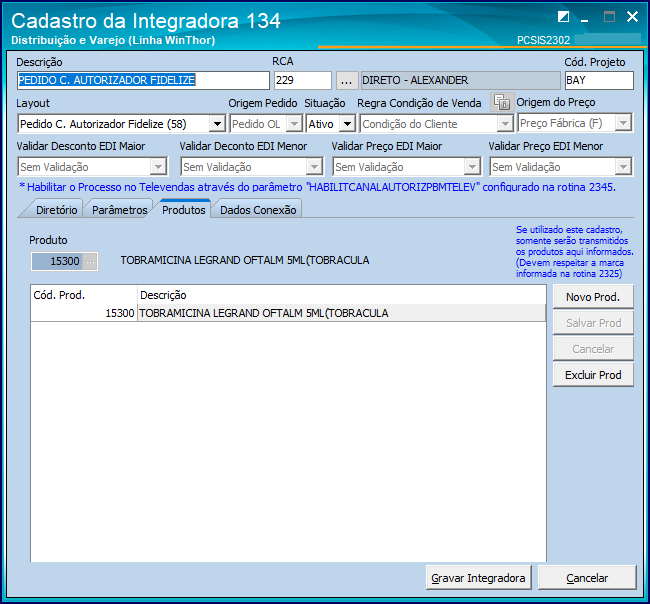Click the PCSIS2302 label in header
This screenshot has height=604, width=650.
(x=543, y=40)
